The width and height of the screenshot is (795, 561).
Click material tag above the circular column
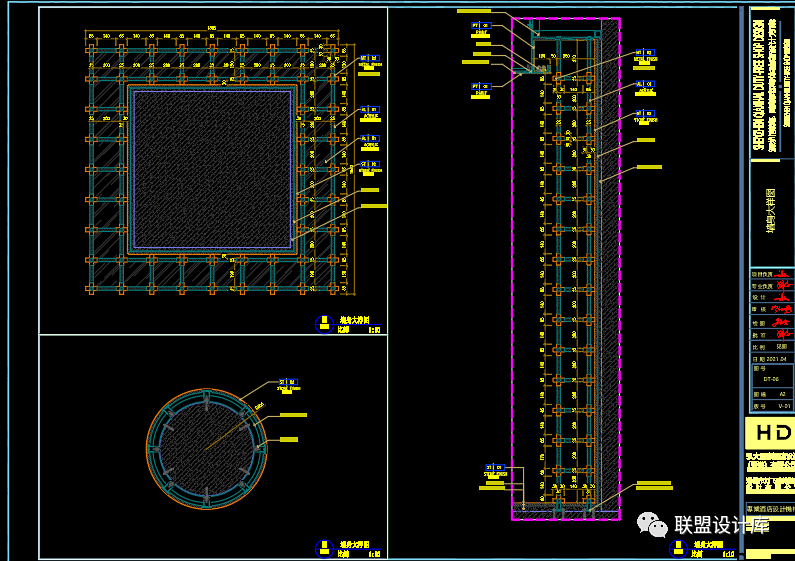tap(288, 381)
